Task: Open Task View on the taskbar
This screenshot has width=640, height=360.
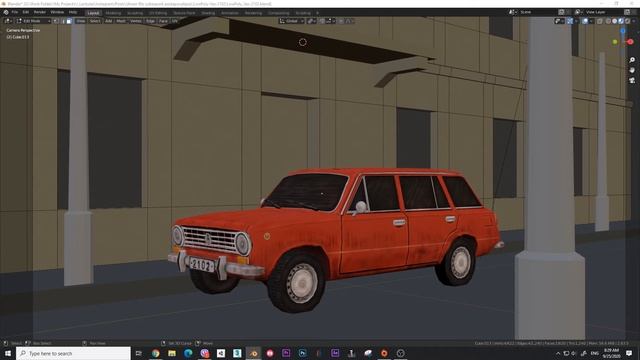Action: 139,353
